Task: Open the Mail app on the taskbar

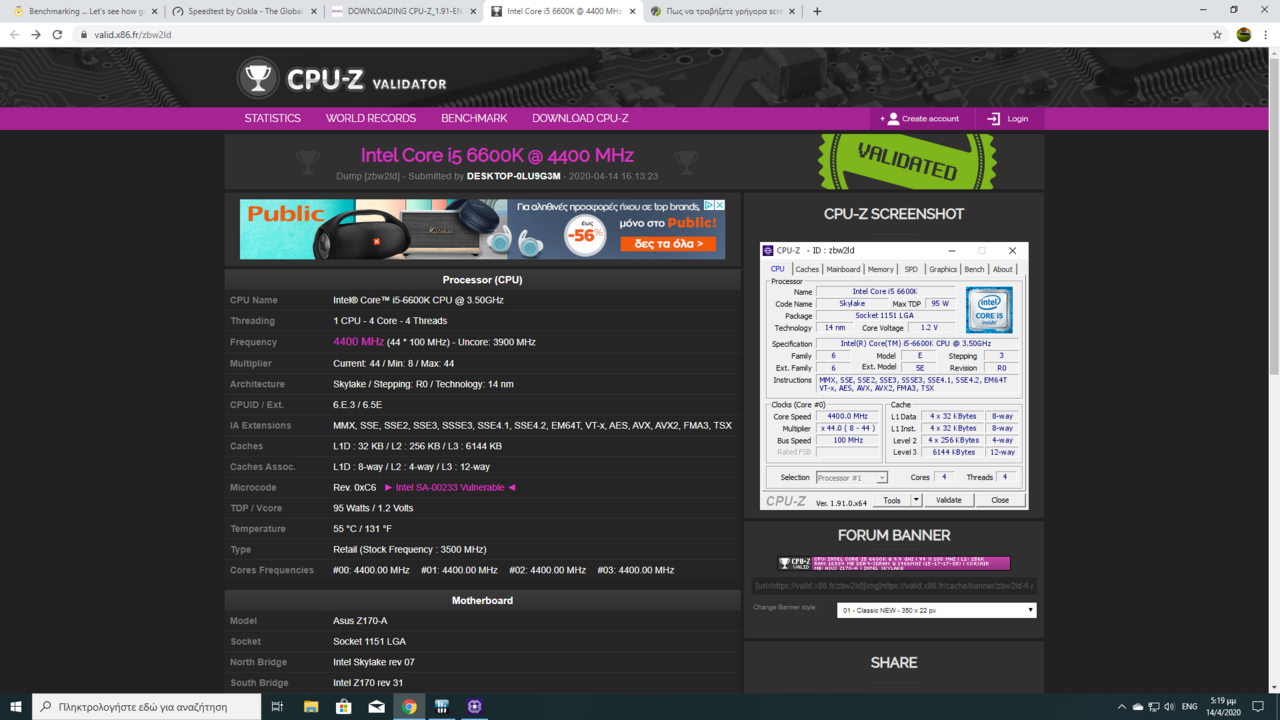Action: [376, 706]
